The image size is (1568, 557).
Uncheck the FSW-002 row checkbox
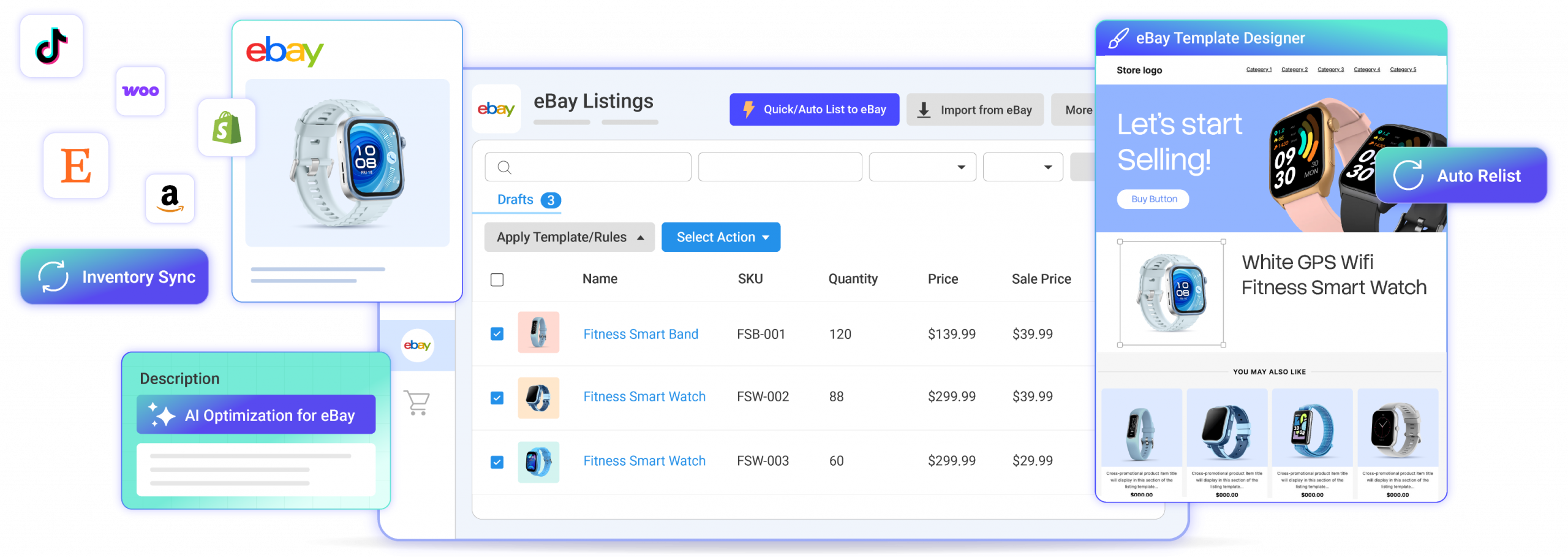pyautogui.click(x=497, y=398)
